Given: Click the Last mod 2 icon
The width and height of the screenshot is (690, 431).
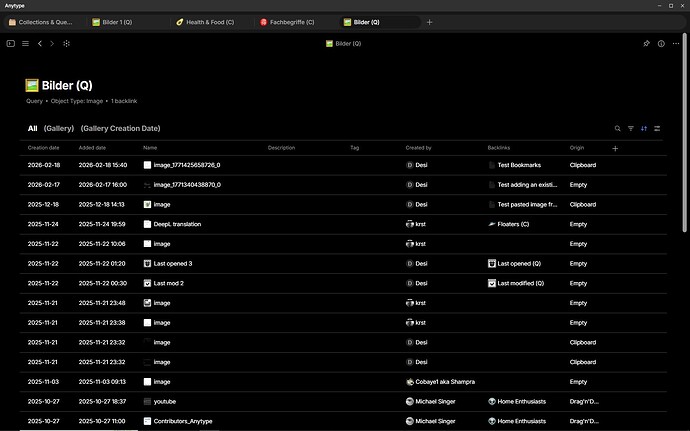Looking at the screenshot, I should [x=147, y=283].
